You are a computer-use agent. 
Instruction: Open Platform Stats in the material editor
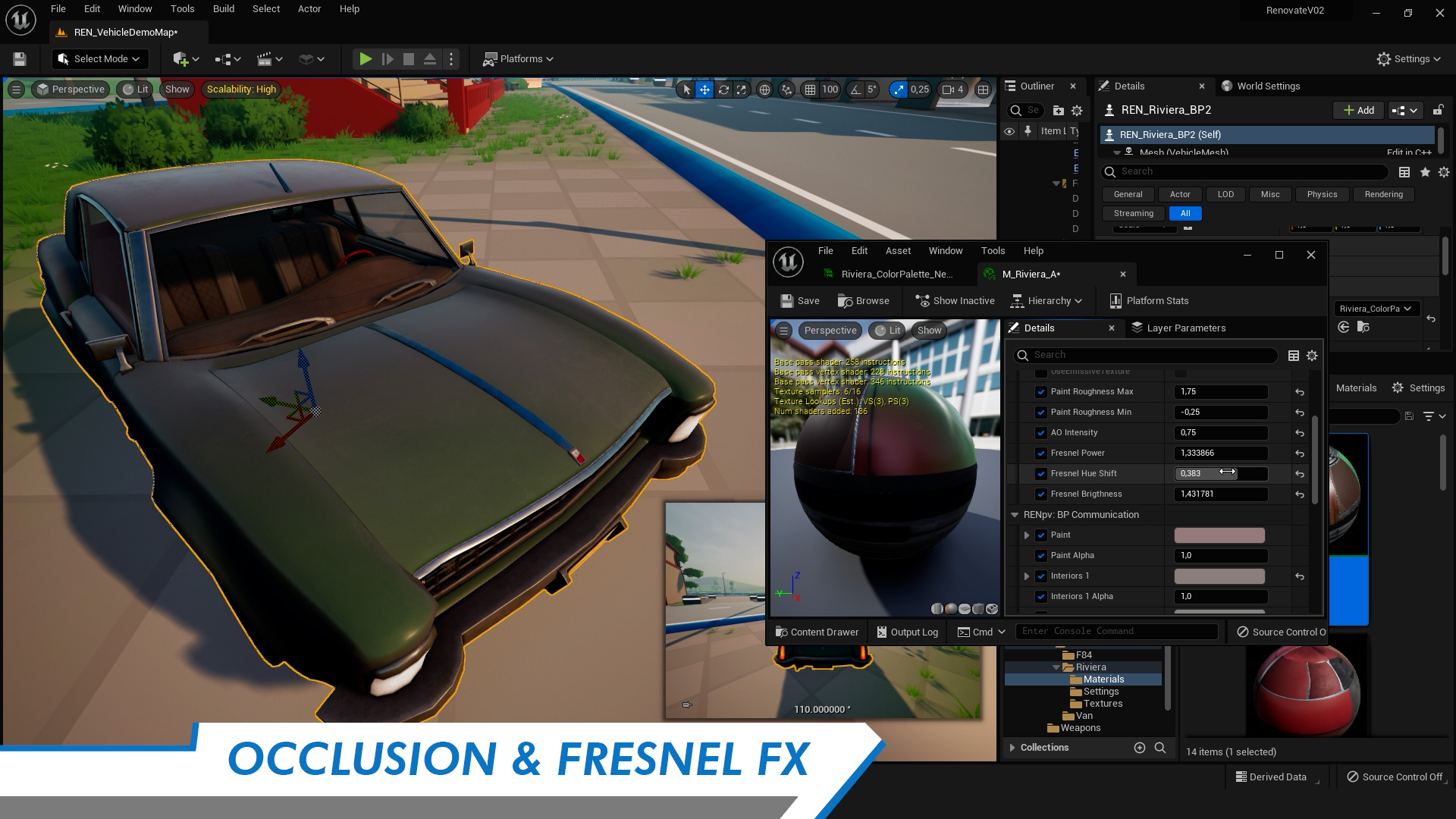point(1149,300)
